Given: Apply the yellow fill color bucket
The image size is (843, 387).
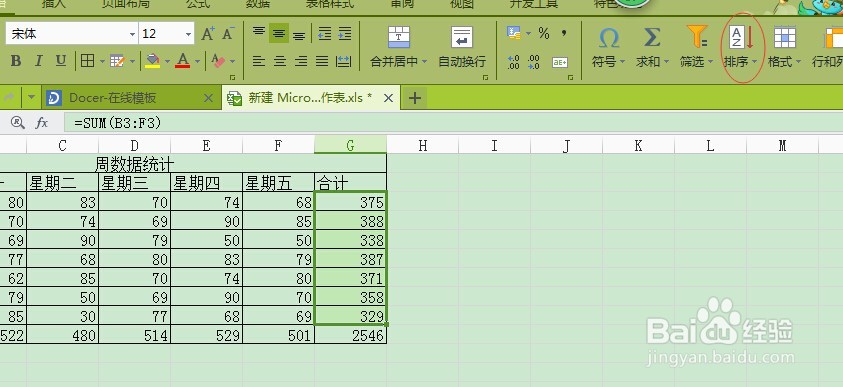Looking at the screenshot, I should 153,61.
